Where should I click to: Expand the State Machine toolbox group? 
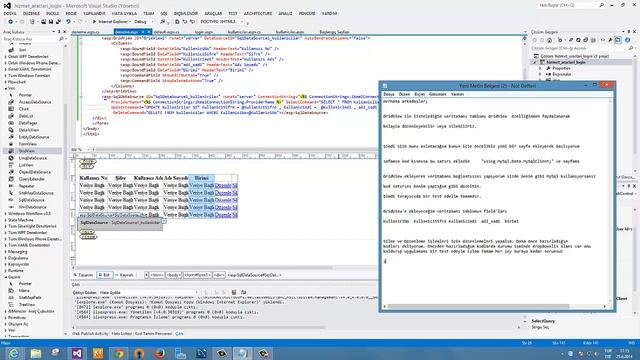pyautogui.click(x=6, y=220)
